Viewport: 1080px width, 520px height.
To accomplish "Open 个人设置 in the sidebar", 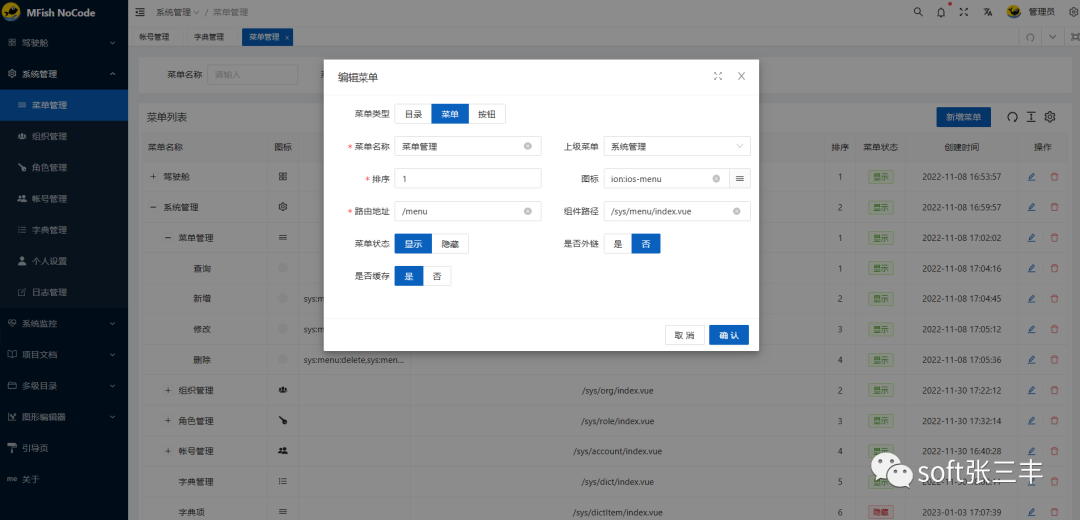I will (64, 261).
